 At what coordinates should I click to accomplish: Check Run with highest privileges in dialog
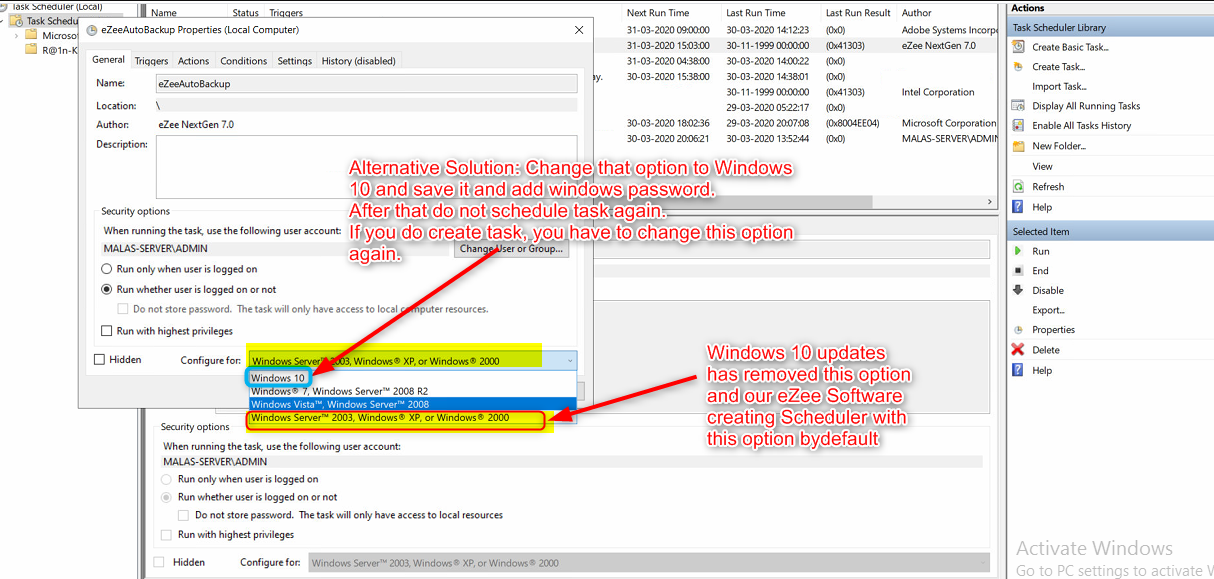(x=107, y=331)
